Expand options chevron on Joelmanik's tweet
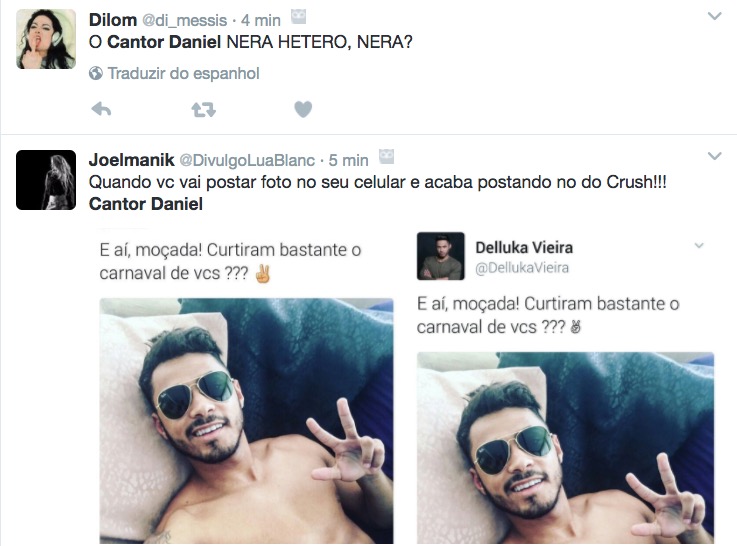The image size is (737, 546). (714, 156)
